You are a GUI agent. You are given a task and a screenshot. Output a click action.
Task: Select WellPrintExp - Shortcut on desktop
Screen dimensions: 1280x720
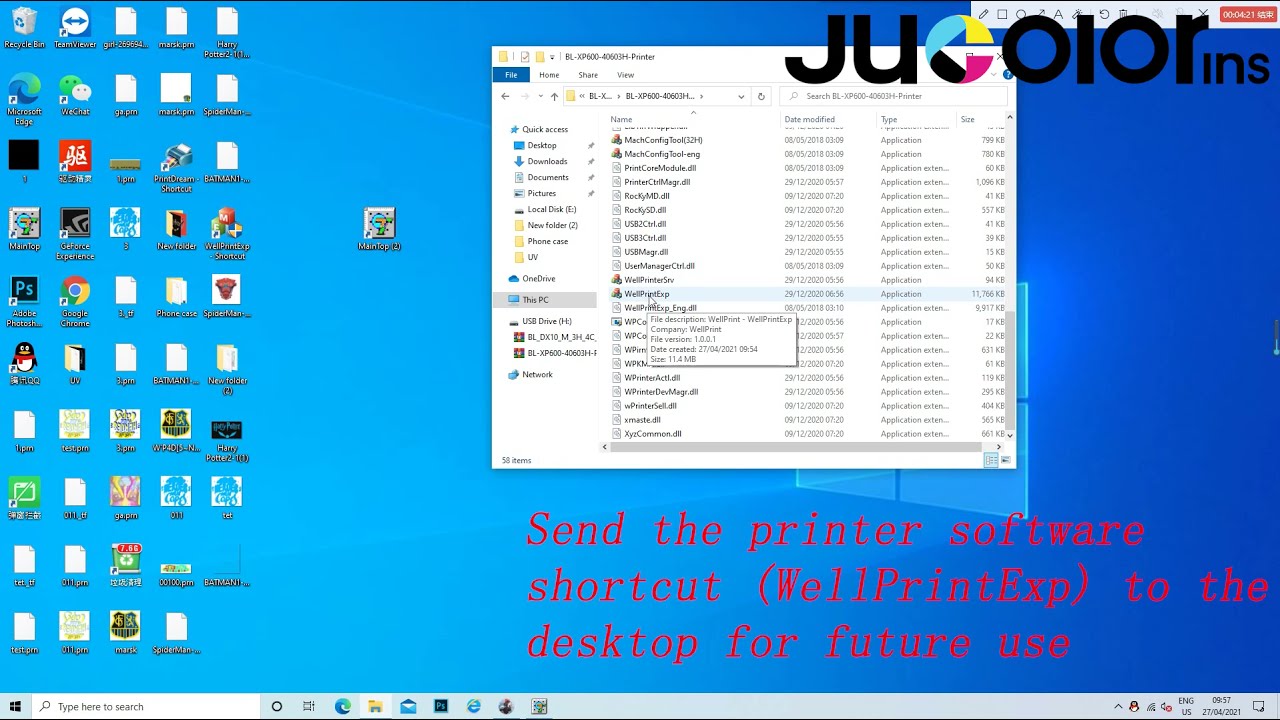pyautogui.click(x=227, y=235)
